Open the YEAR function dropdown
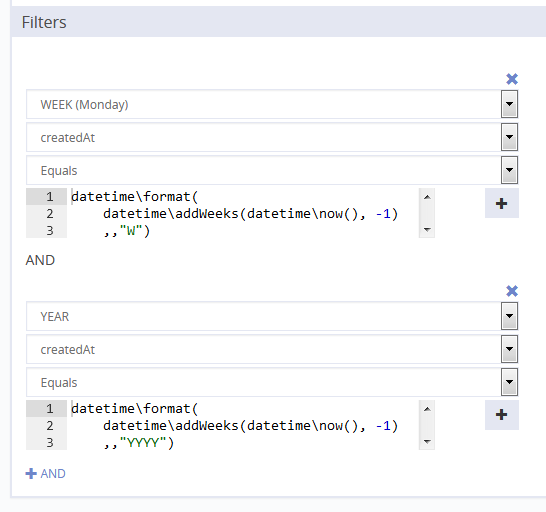Viewport: 546px width, 512px height. tap(509, 316)
